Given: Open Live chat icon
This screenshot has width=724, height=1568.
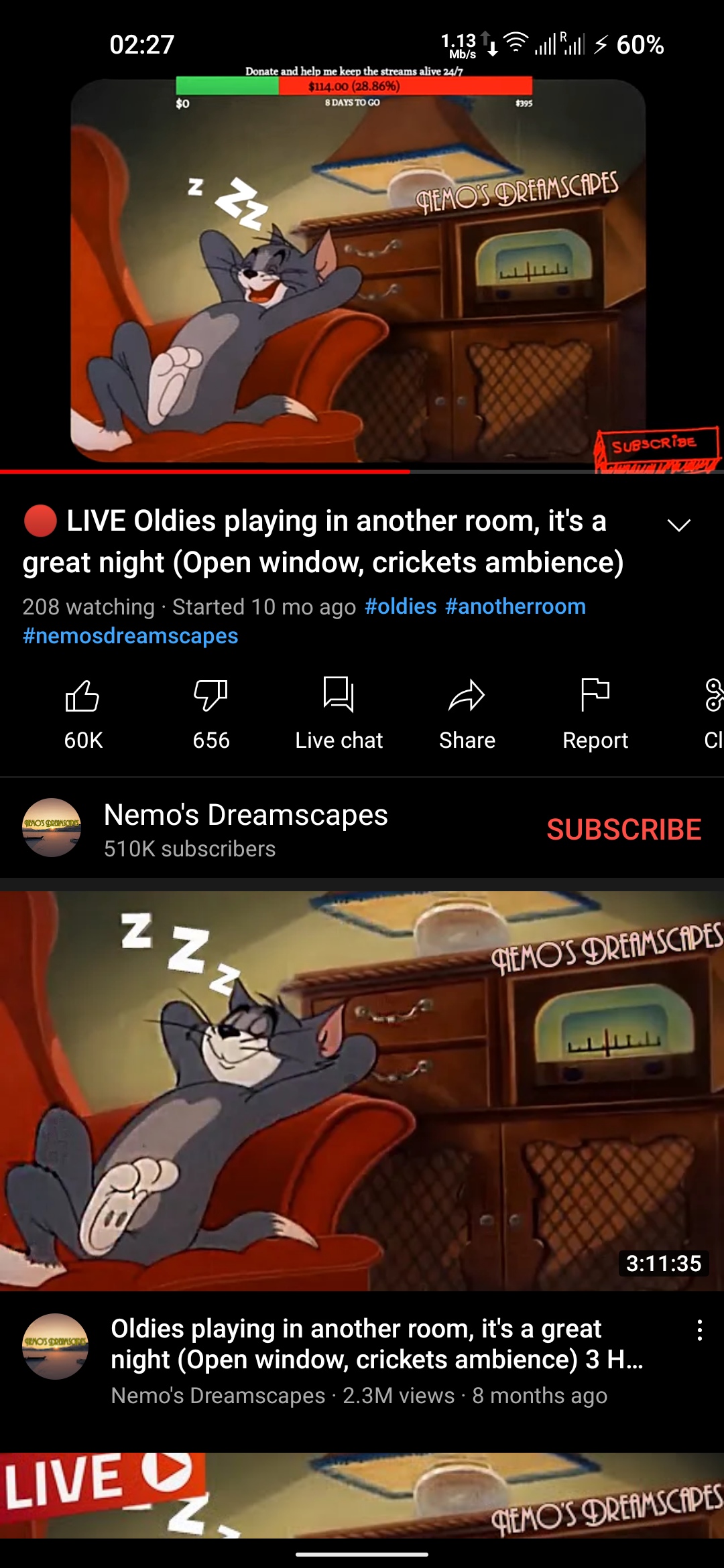Looking at the screenshot, I should [339, 694].
